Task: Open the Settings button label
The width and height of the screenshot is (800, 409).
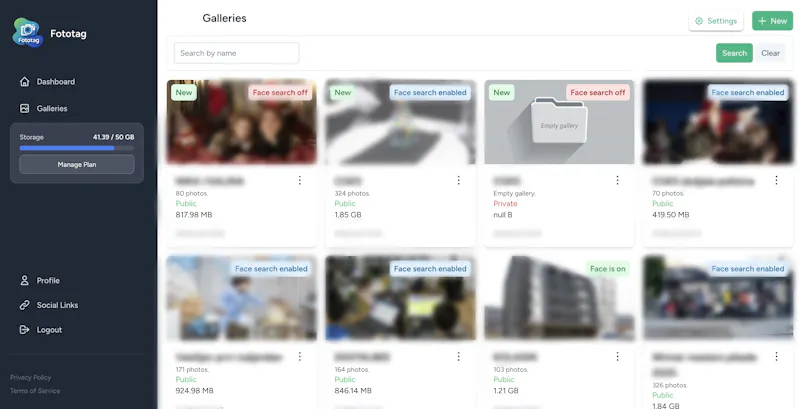Action: (x=722, y=21)
